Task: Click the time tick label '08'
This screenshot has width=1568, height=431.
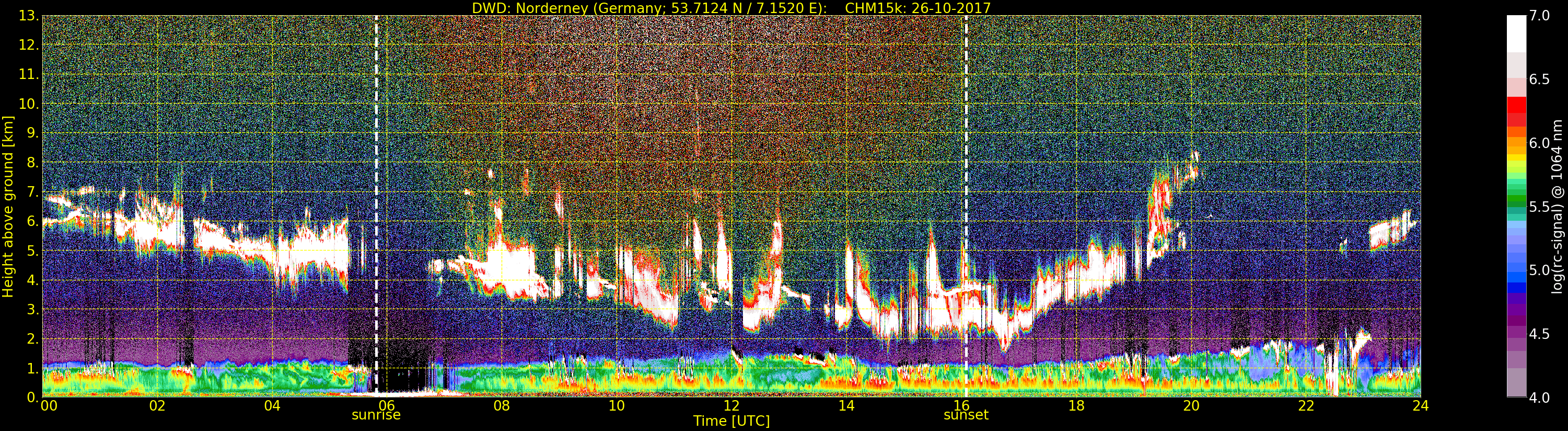Action: coord(502,406)
